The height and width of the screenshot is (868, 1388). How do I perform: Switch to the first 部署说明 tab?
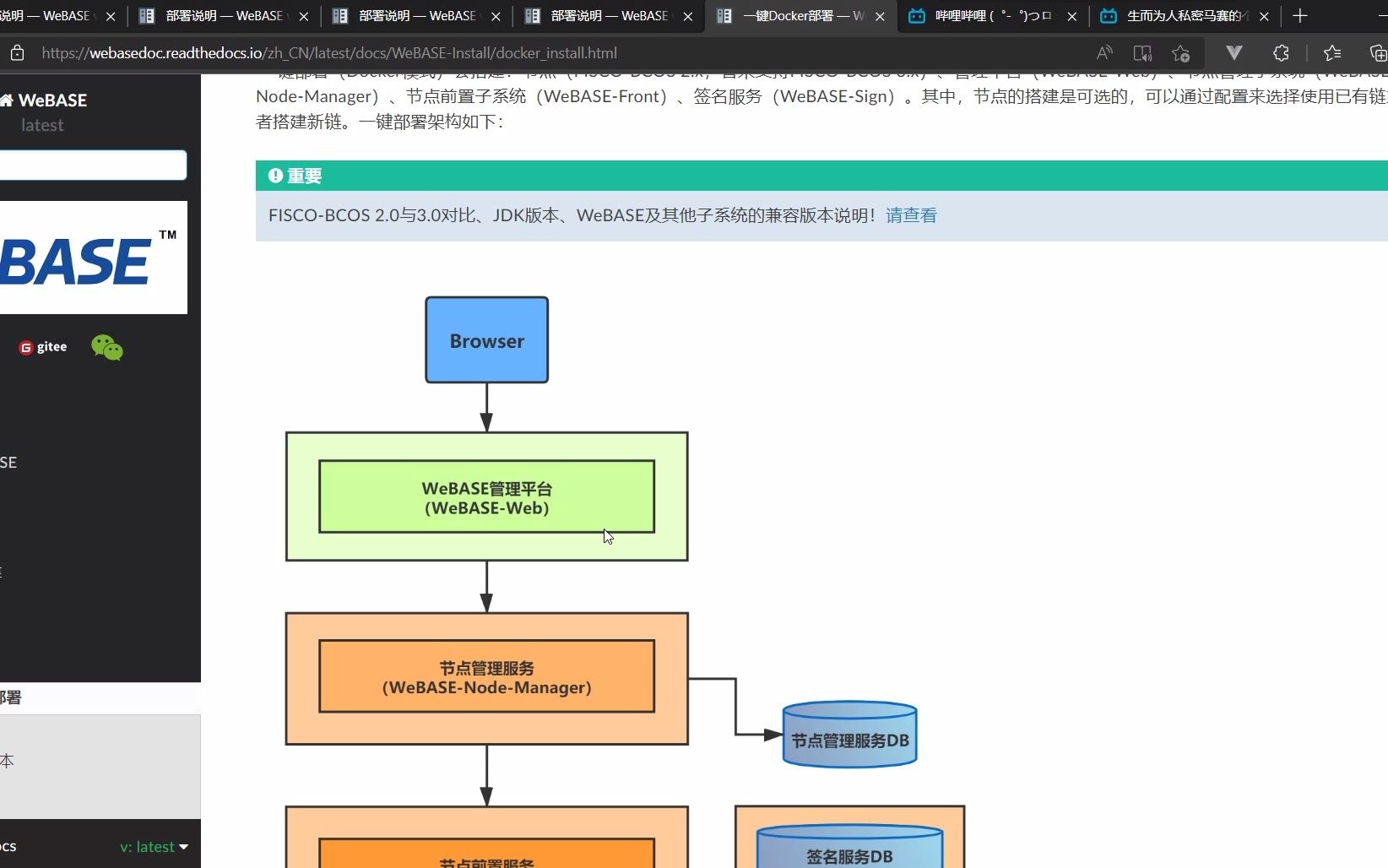tap(213, 16)
